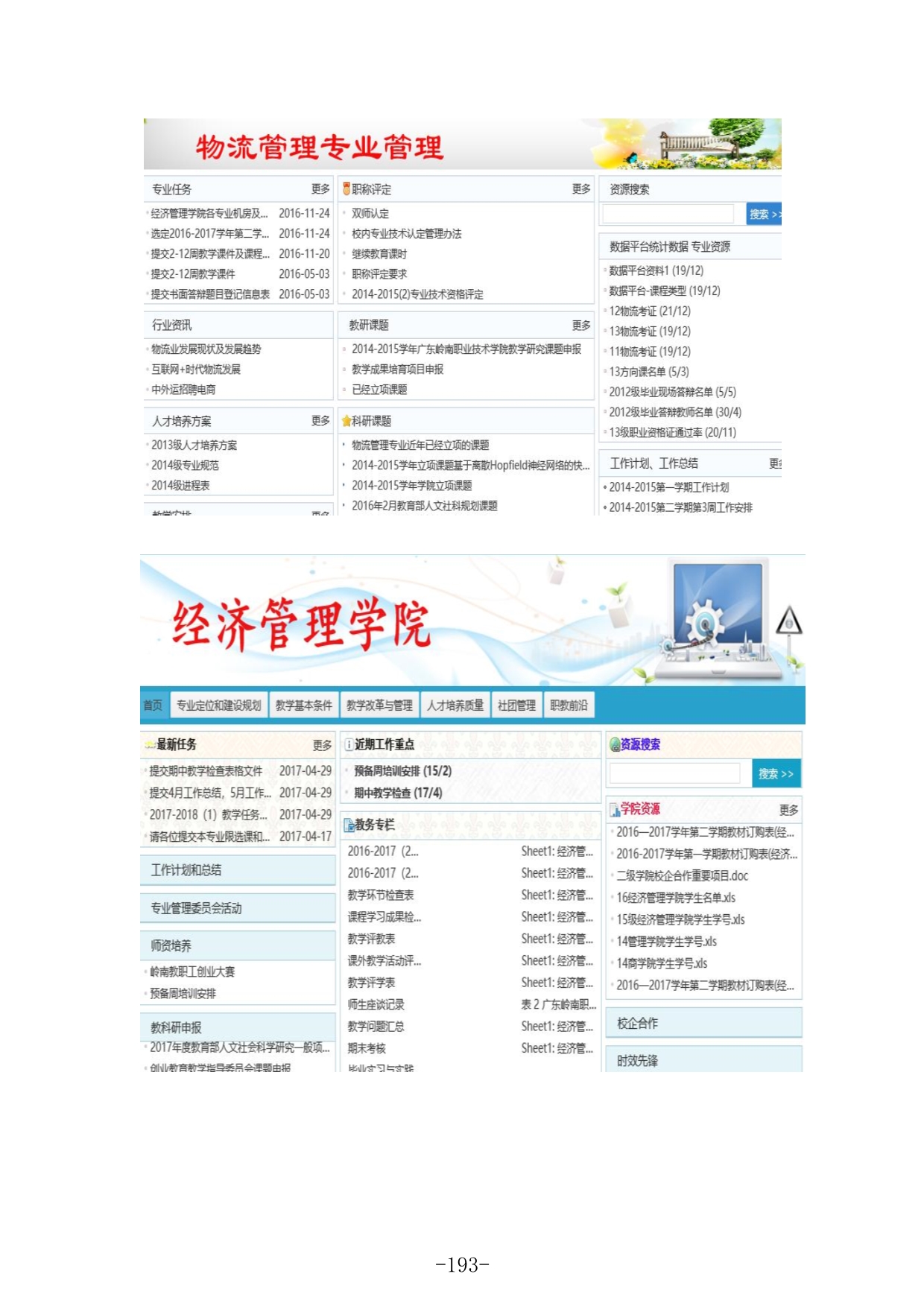
Task: Switch to the 职教前沿 tab
Action: (x=569, y=705)
